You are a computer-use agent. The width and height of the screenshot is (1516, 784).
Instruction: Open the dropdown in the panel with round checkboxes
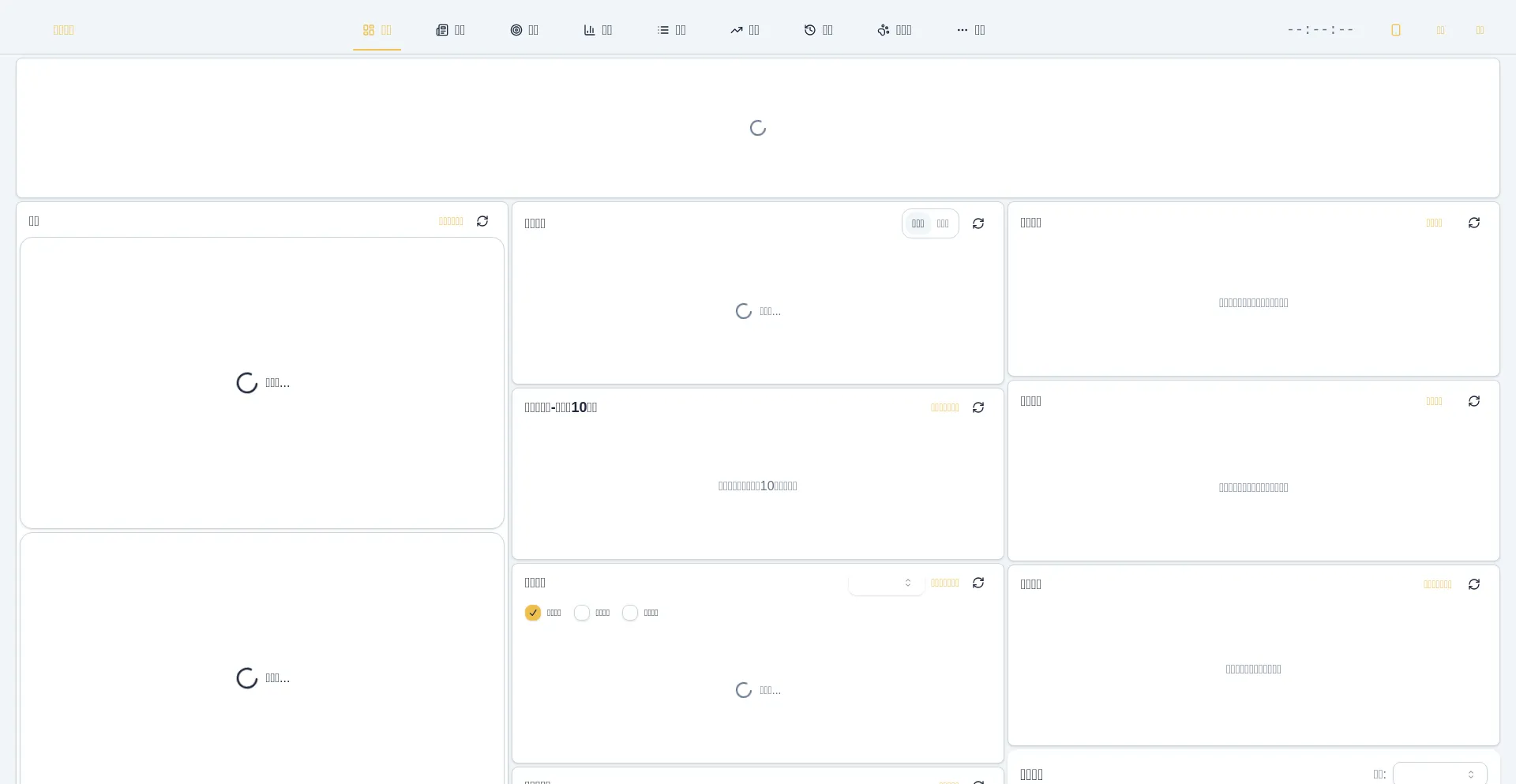(886, 583)
